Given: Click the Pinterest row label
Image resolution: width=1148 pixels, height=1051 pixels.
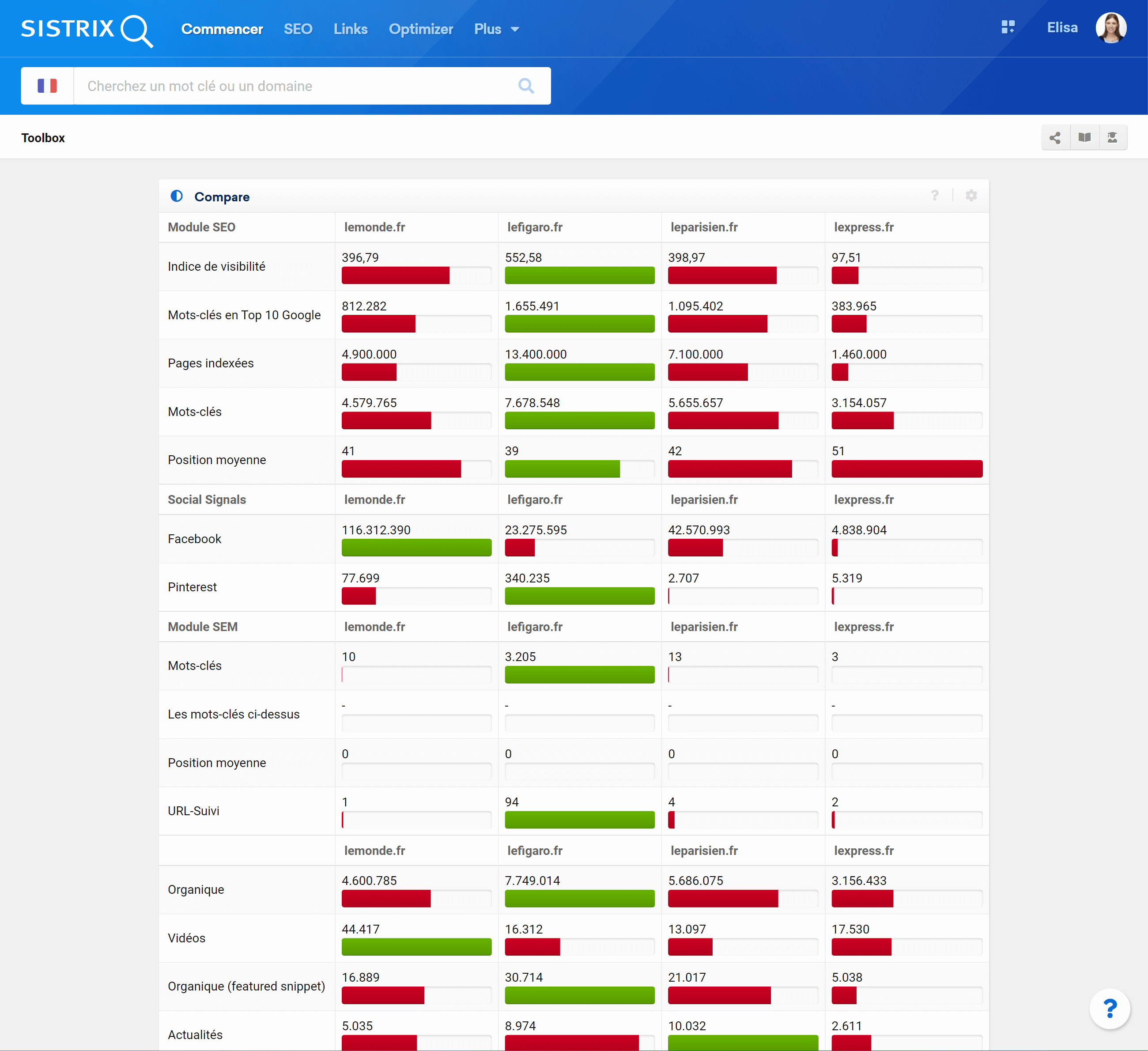Looking at the screenshot, I should click(192, 587).
